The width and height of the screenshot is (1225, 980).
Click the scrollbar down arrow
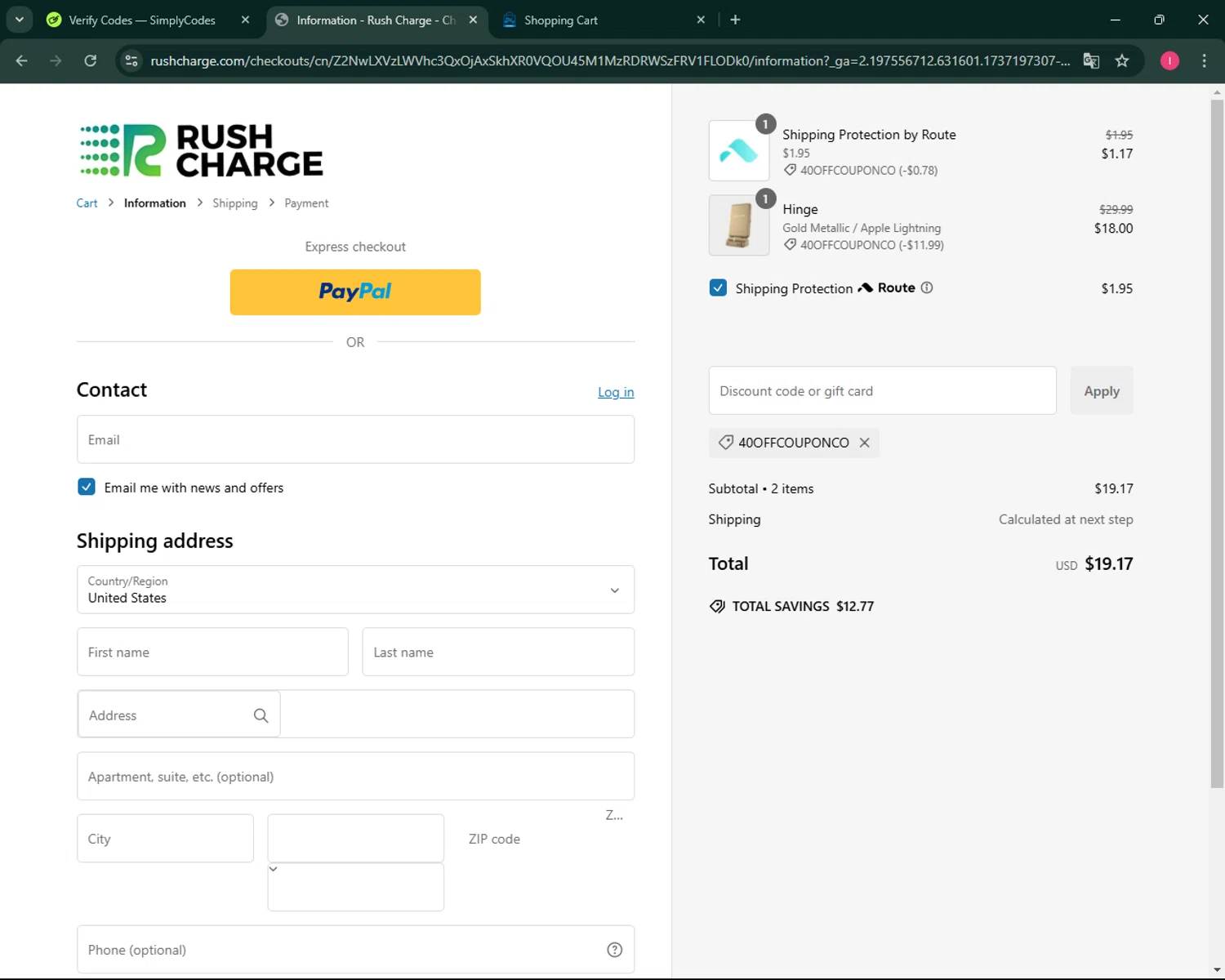coord(1217,970)
